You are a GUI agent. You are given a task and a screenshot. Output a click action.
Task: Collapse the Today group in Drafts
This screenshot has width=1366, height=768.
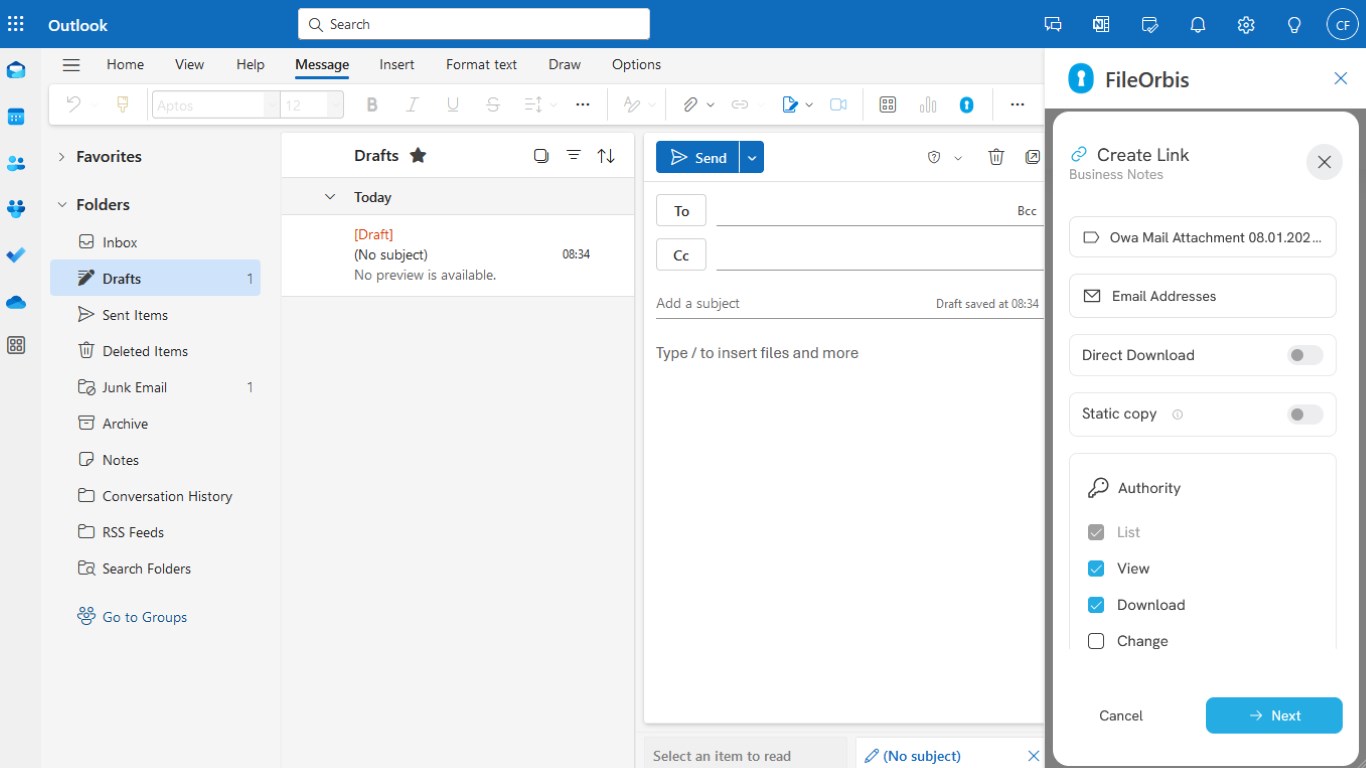pos(330,197)
